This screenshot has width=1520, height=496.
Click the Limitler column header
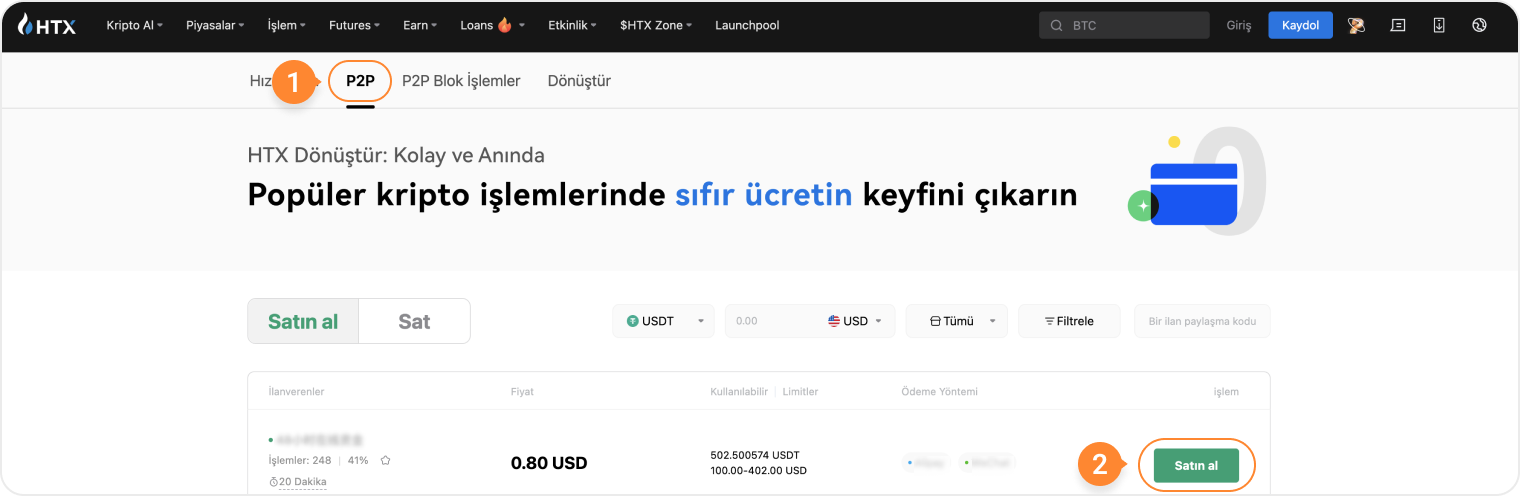802,391
